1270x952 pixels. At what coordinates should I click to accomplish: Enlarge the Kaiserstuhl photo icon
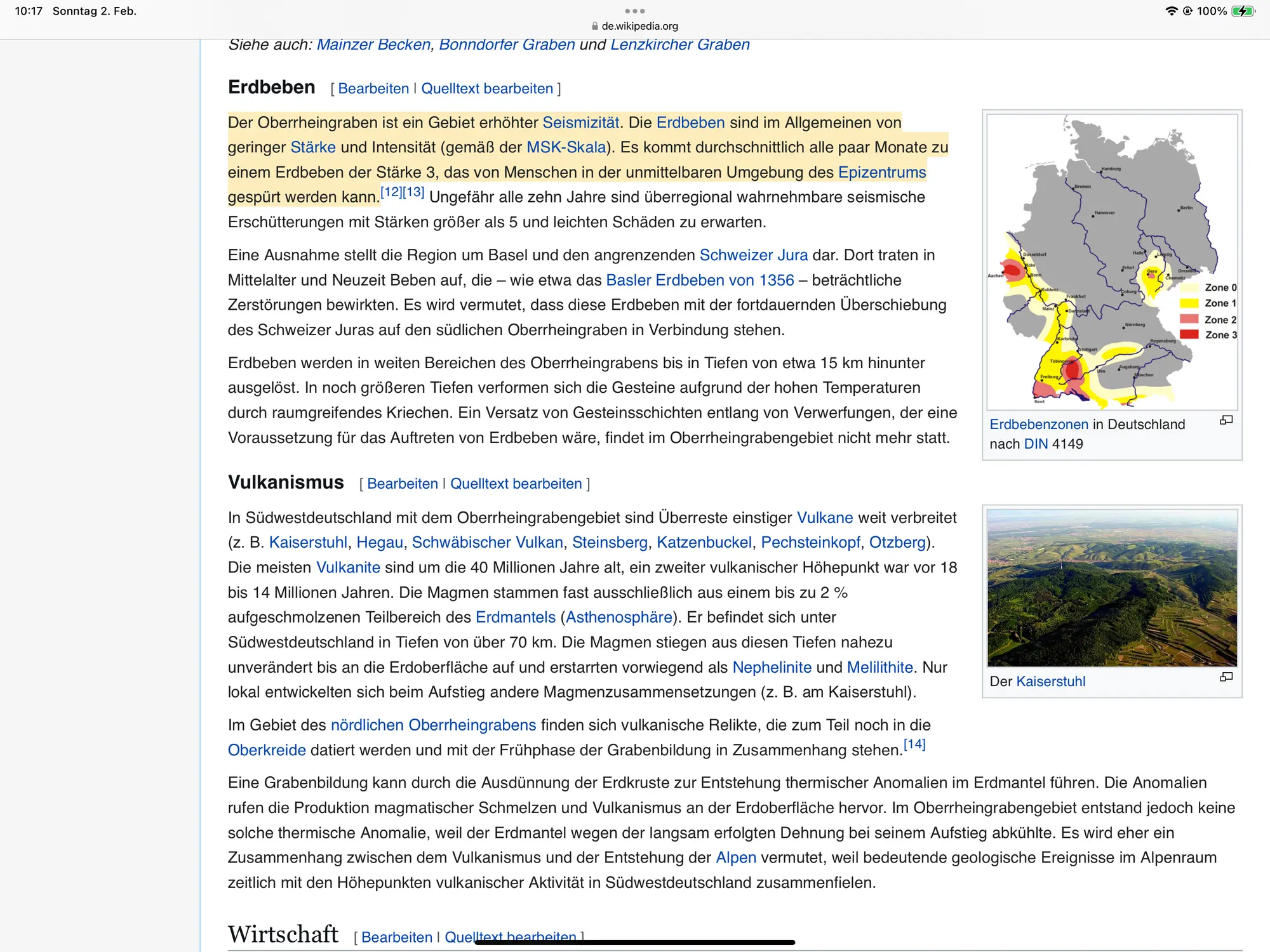point(1226,677)
